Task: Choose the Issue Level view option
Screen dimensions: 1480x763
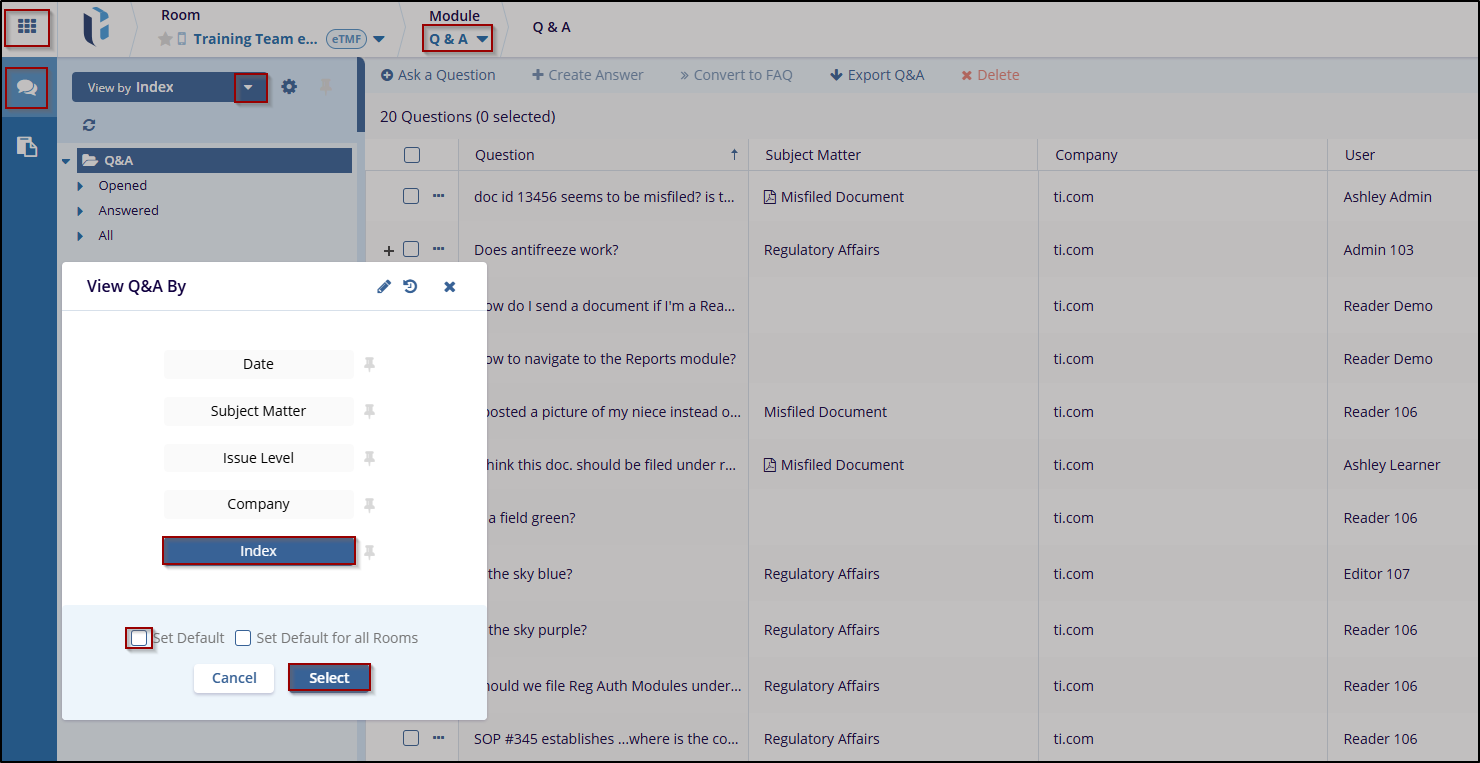Action: 258,458
